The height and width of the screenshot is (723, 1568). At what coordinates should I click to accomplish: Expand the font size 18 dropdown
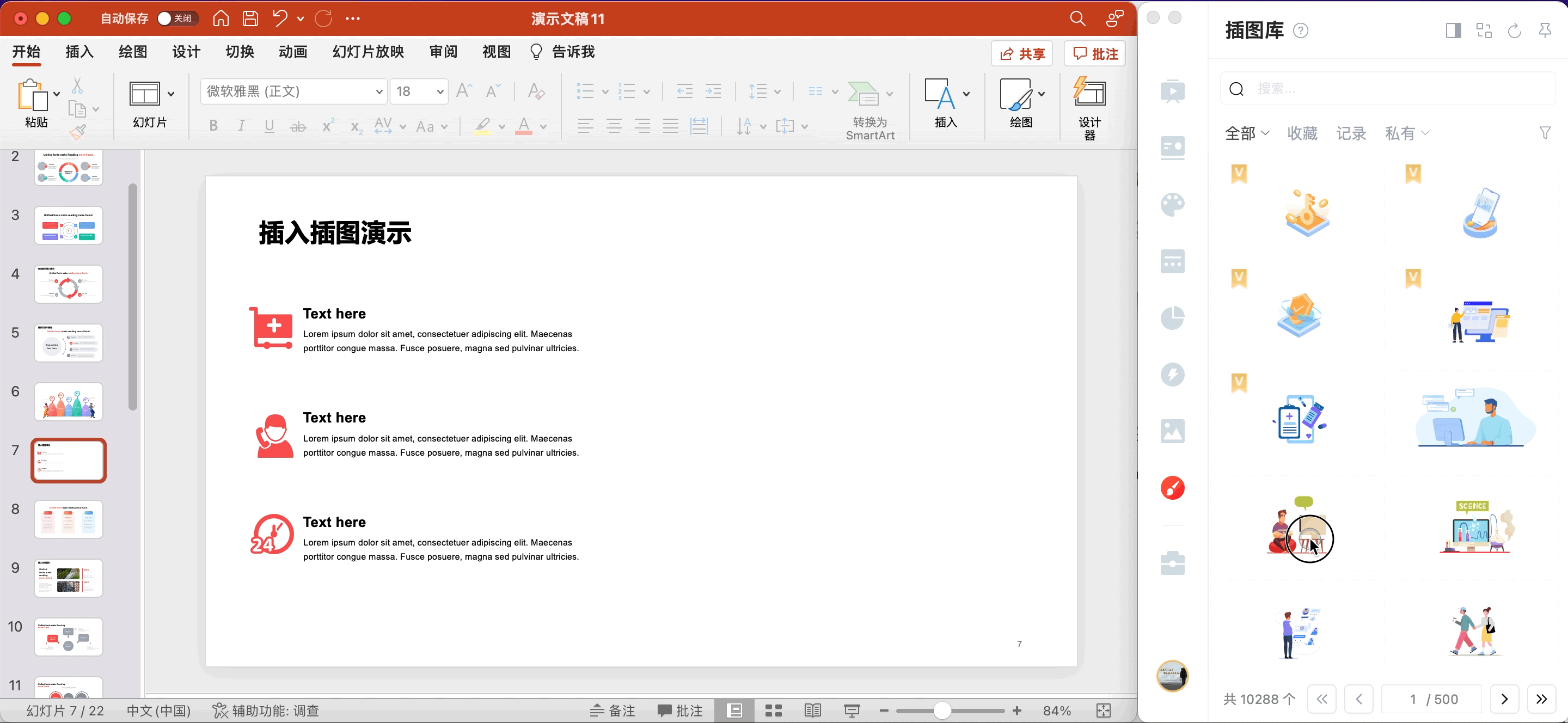click(x=439, y=92)
